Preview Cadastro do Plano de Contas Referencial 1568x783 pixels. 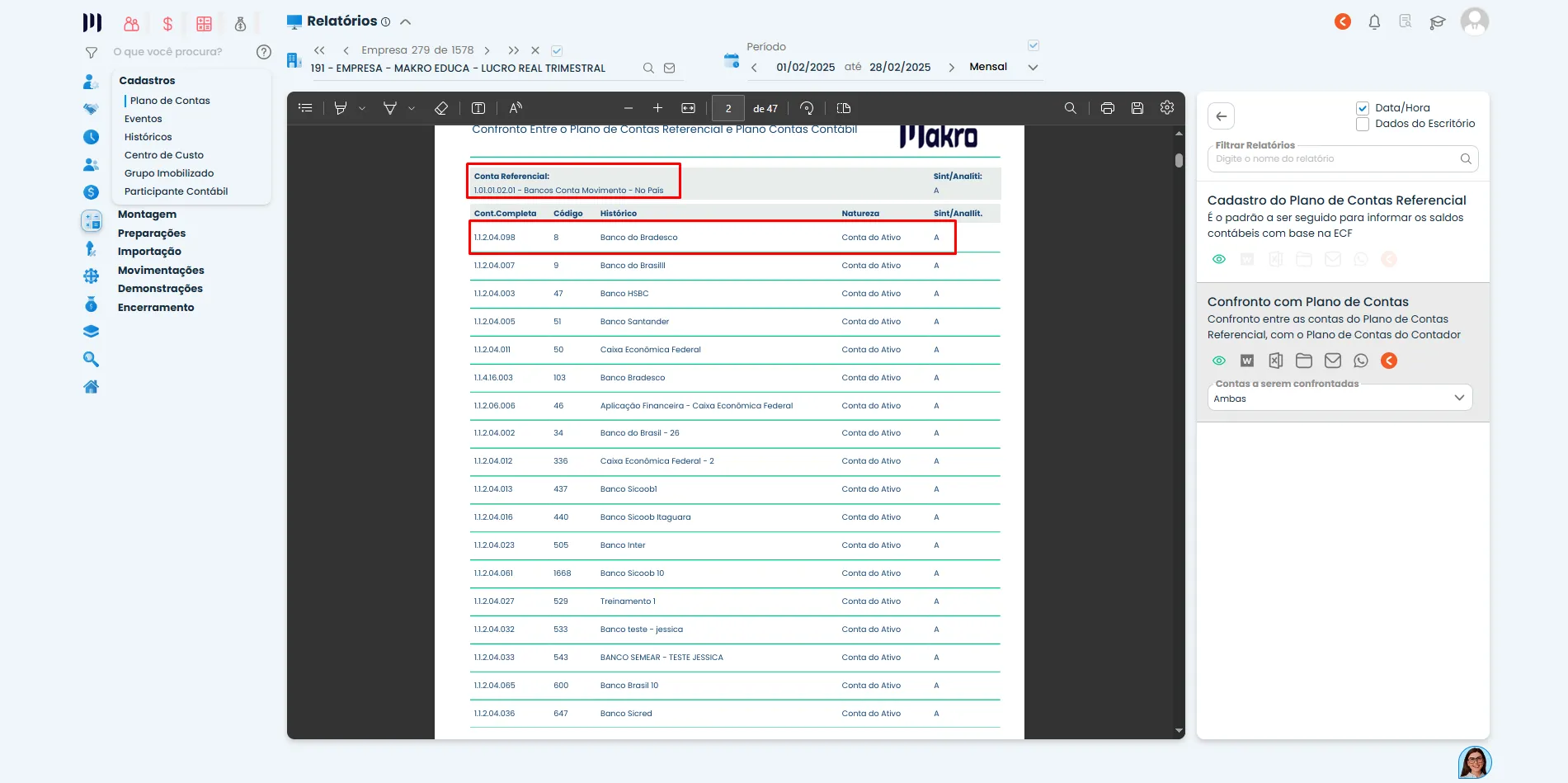click(1219, 259)
